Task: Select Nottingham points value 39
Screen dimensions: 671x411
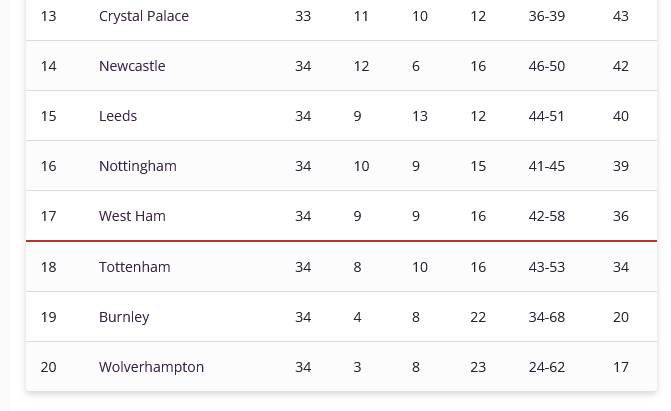Action: pos(621,166)
